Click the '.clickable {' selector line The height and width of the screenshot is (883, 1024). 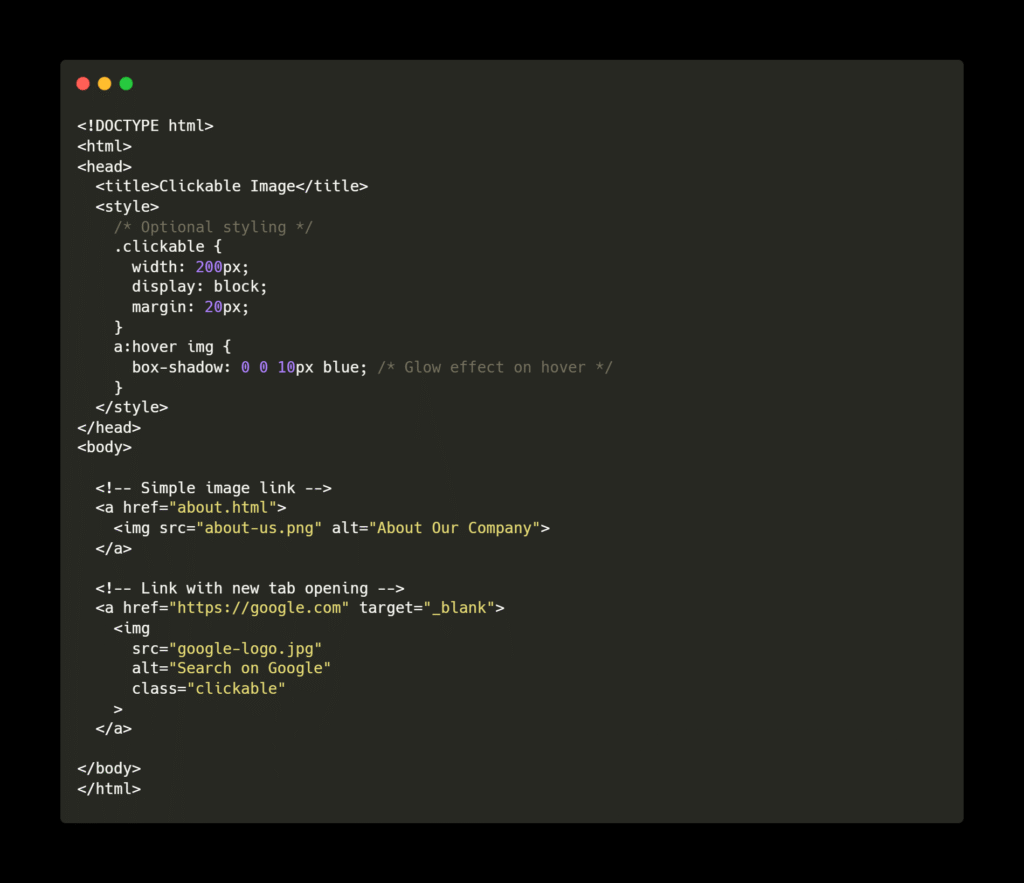click(x=168, y=247)
